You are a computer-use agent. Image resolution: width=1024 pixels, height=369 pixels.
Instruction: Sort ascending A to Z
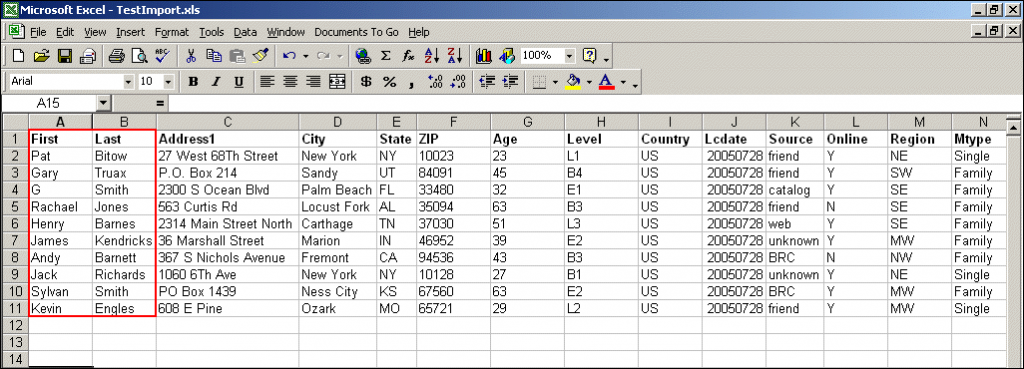pyautogui.click(x=432, y=56)
